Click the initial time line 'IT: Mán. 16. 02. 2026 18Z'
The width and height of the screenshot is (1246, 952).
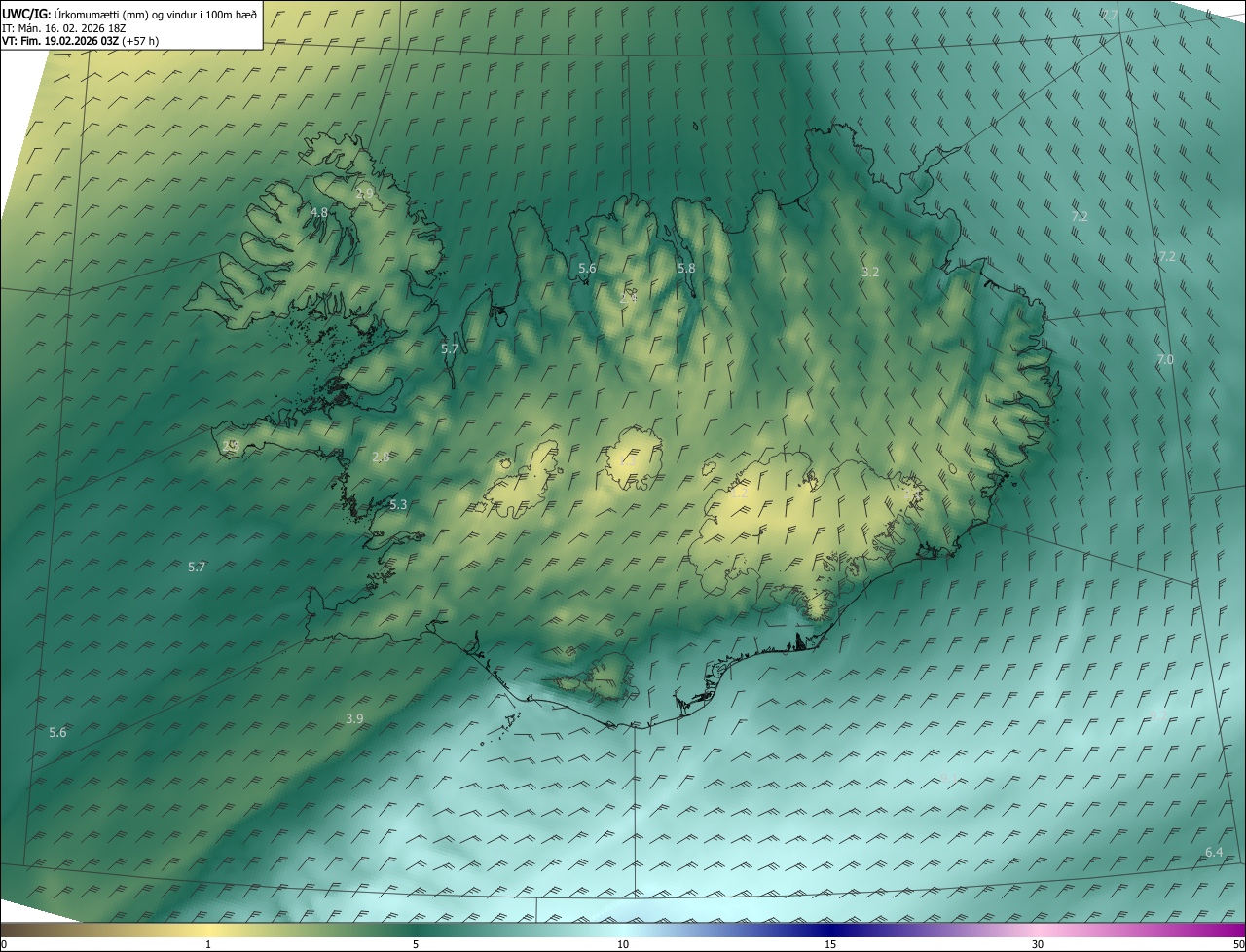(x=64, y=27)
